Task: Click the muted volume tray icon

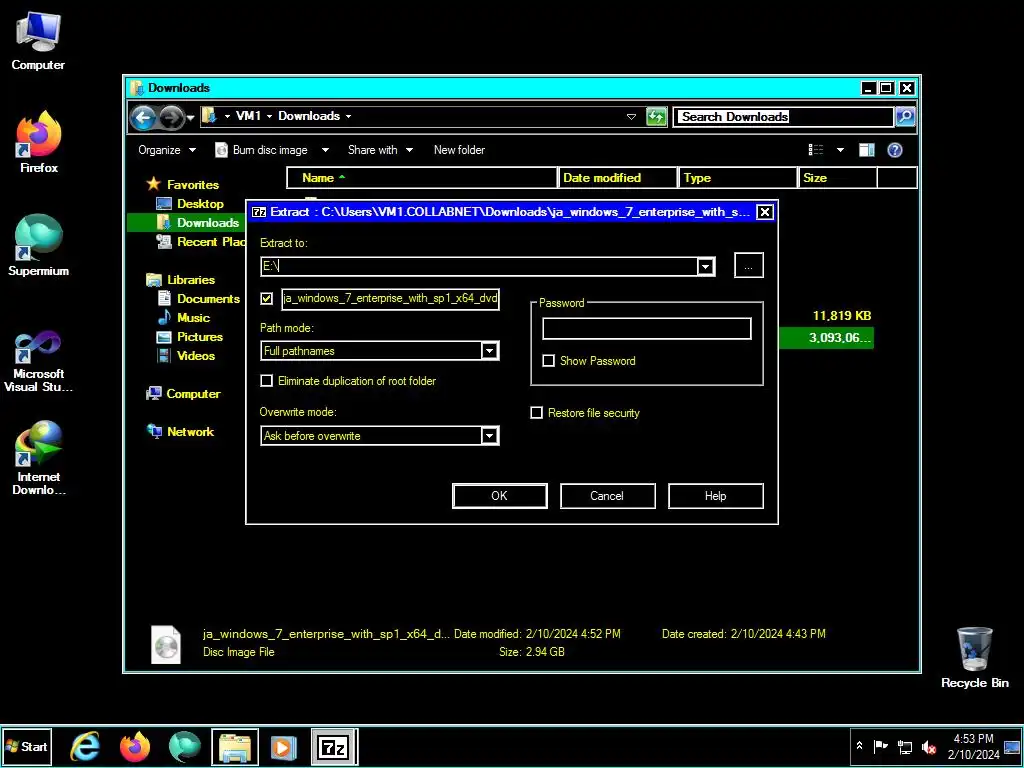Action: [928, 746]
